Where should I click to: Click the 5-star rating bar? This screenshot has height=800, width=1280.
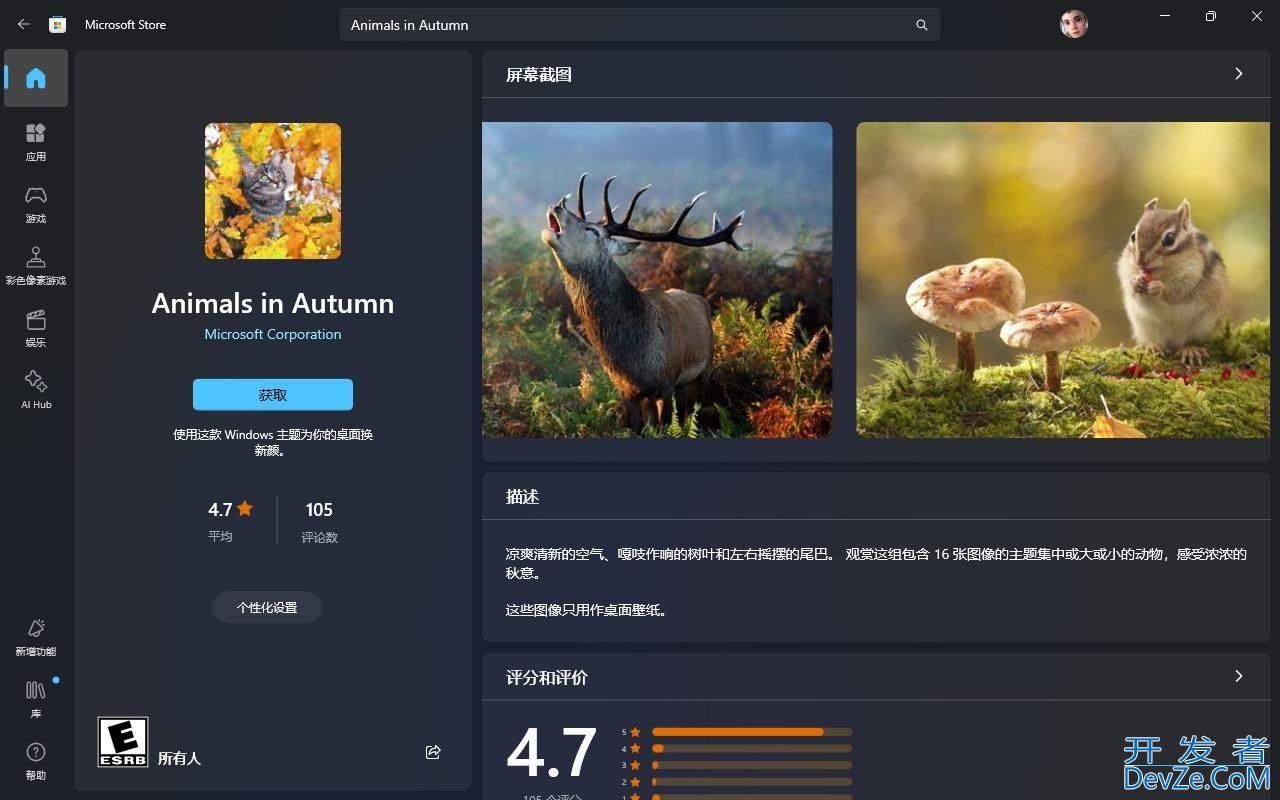(x=752, y=732)
